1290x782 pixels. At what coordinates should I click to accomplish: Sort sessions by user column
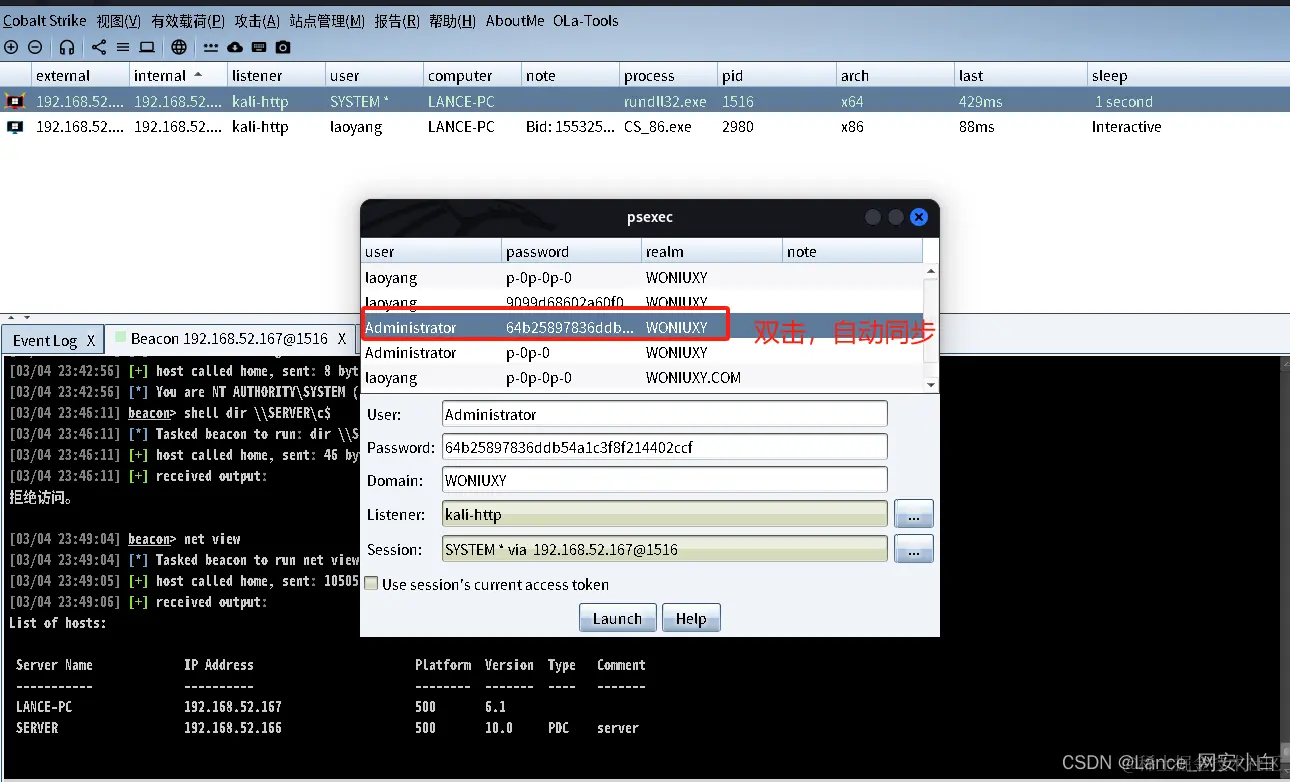click(x=373, y=75)
